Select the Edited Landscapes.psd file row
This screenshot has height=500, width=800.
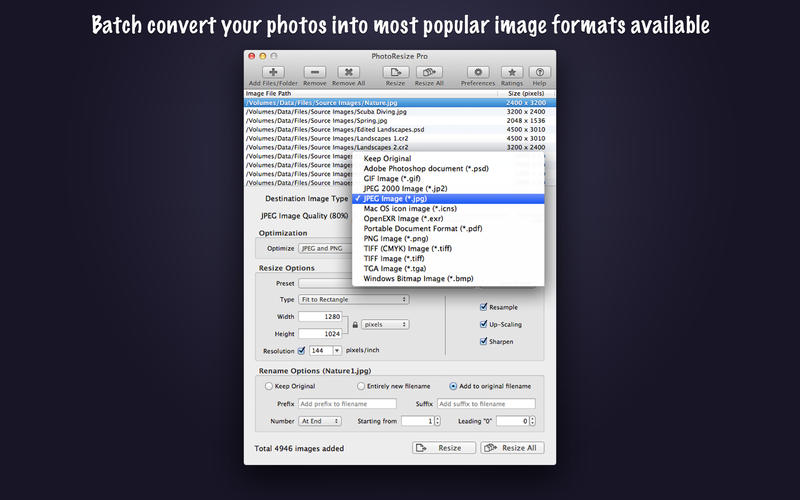pyautogui.click(x=400, y=130)
